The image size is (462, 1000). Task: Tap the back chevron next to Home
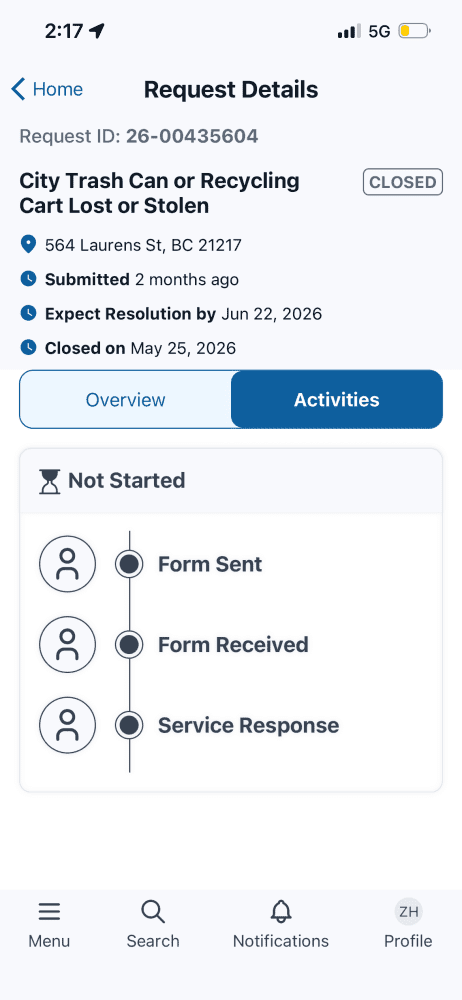19,89
